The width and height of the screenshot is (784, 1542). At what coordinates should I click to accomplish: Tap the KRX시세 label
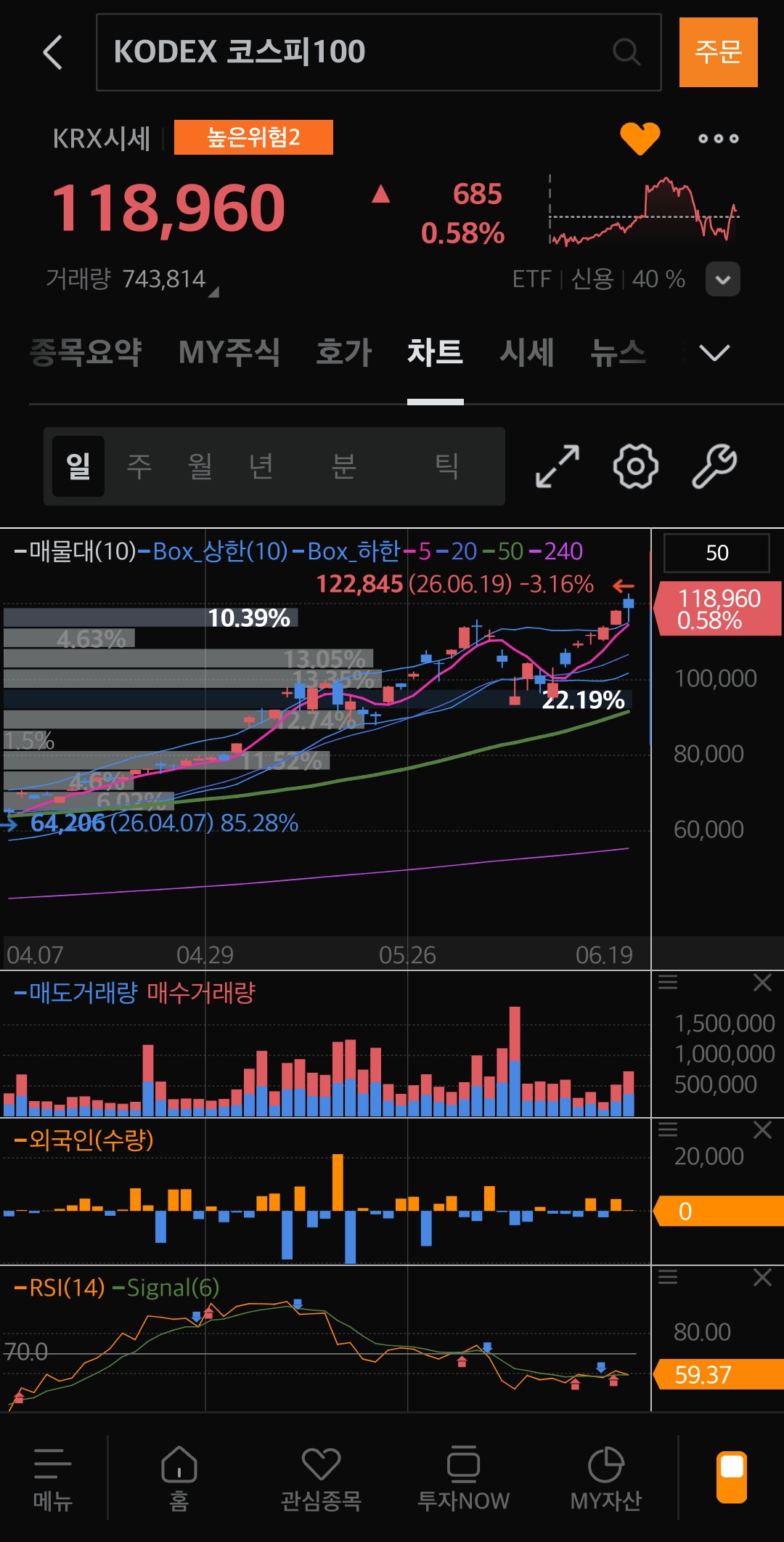[x=101, y=138]
